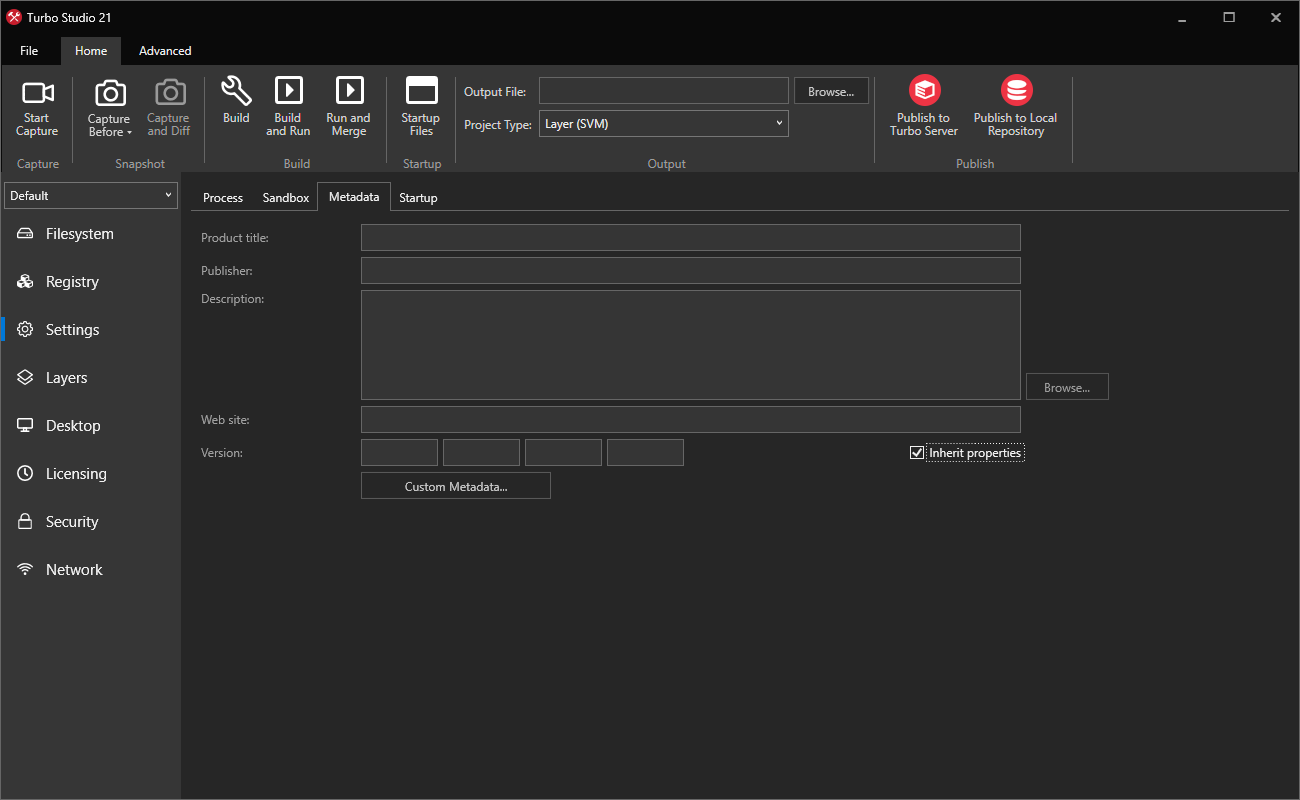Uncheck Inherit properties
Viewport: 1300px width, 800px height.
tap(917, 452)
